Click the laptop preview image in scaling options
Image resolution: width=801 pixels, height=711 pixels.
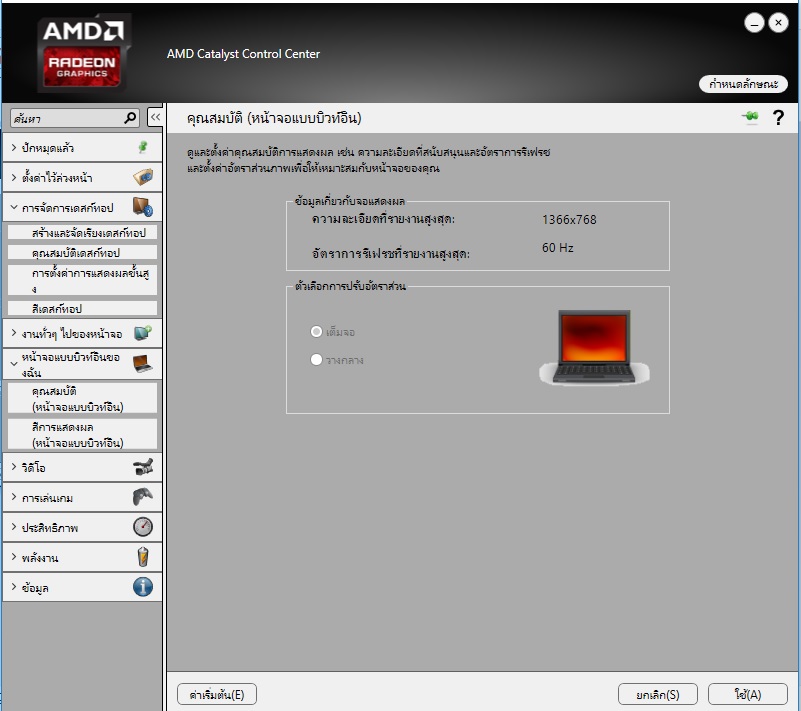(594, 347)
